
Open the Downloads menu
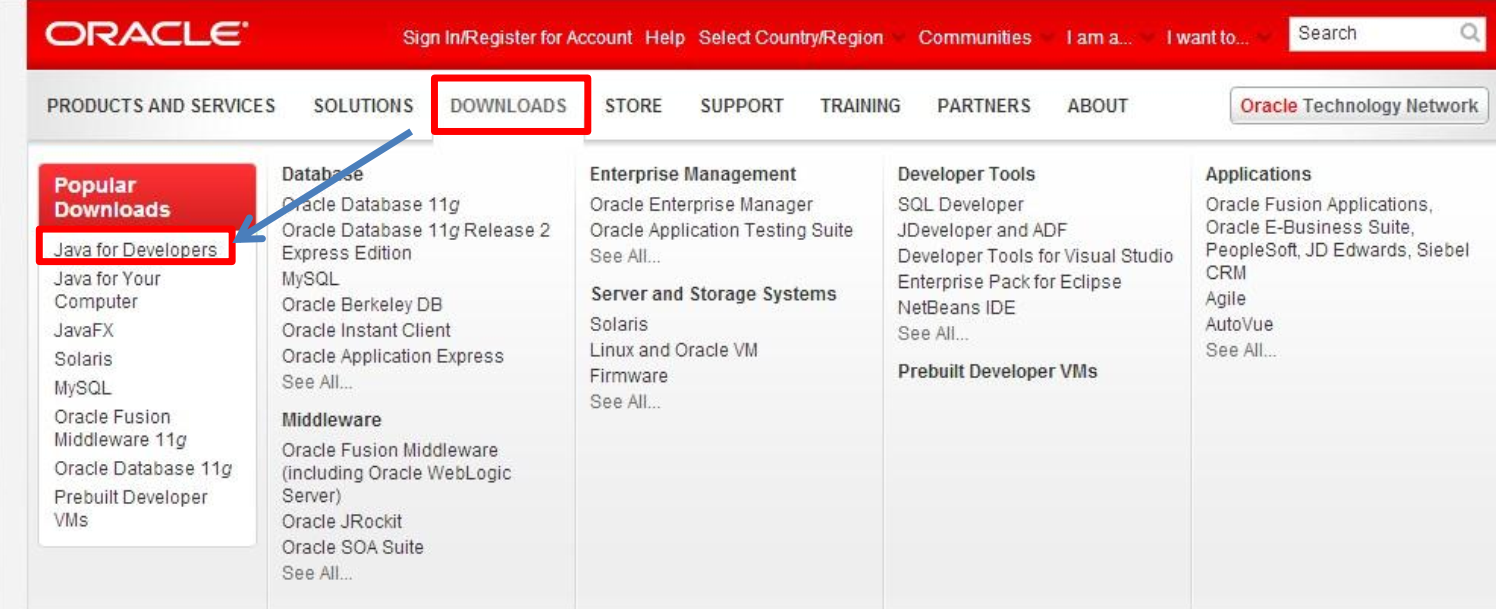(508, 106)
